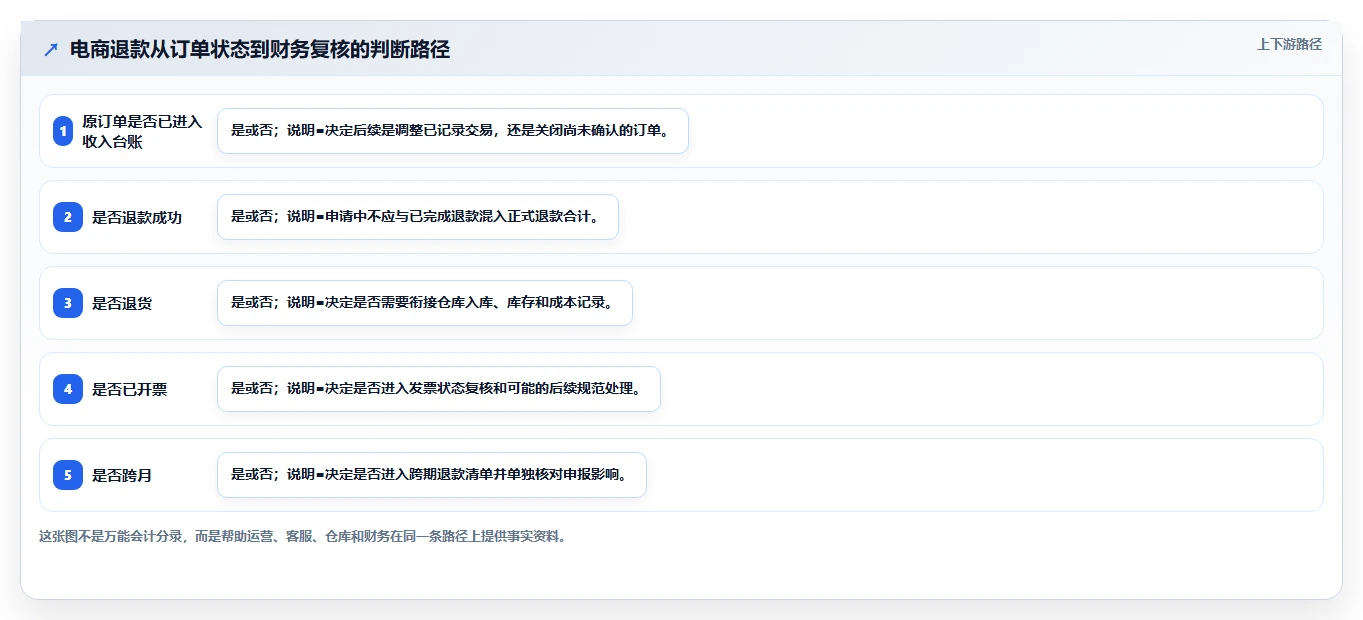The width and height of the screenshot is (1363, 620).
Task: Click the step number 5 badge
Action: tap(68, 475)
